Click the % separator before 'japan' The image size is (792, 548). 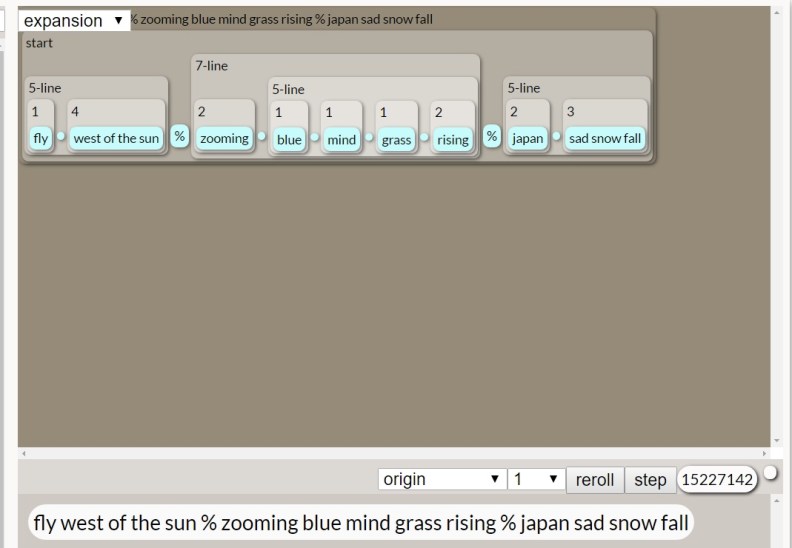tap(492, 136)
